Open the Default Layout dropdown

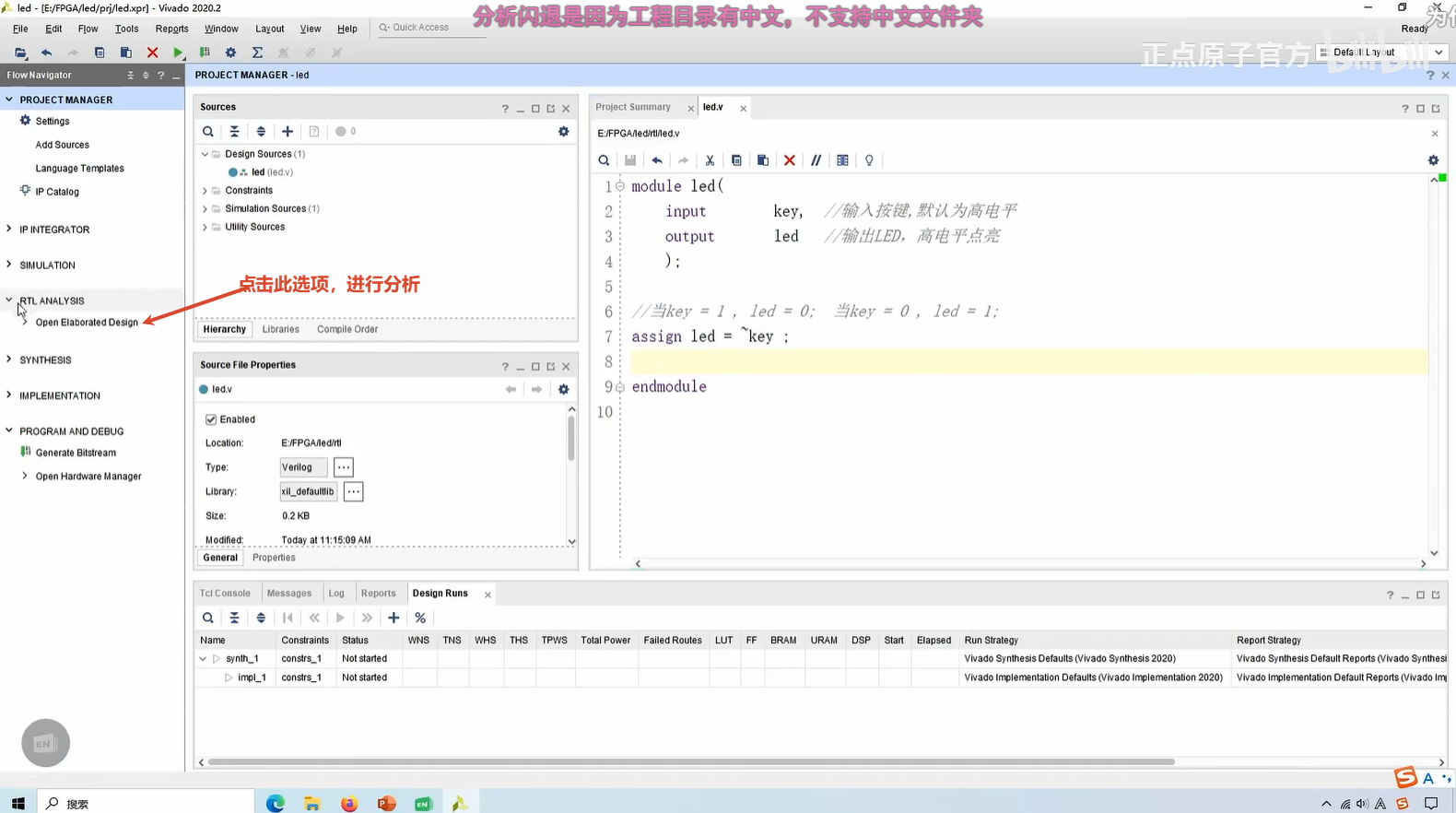coord(1381,53)
